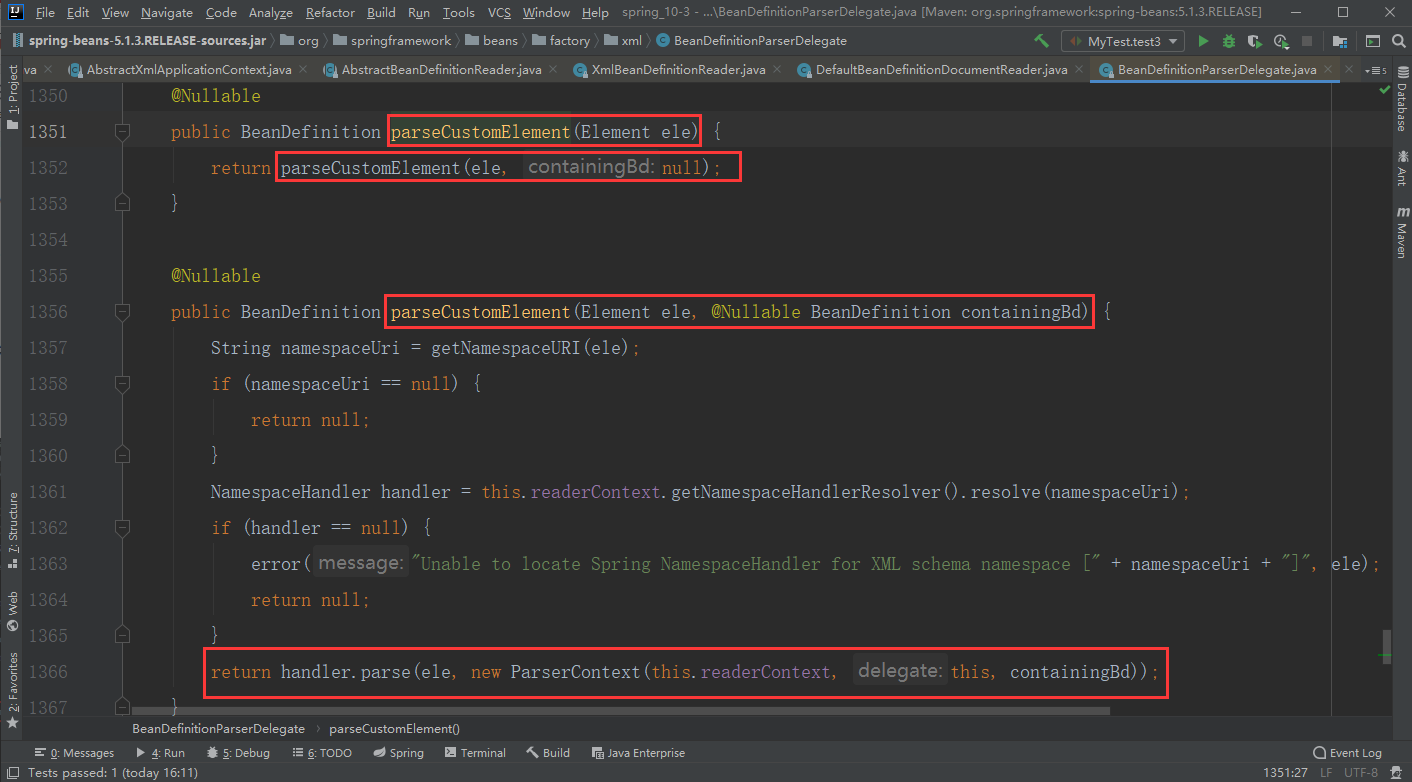Viewport: 1412px width, 782px height.
Task: Open the Ant tool window
Action: 1401,168
